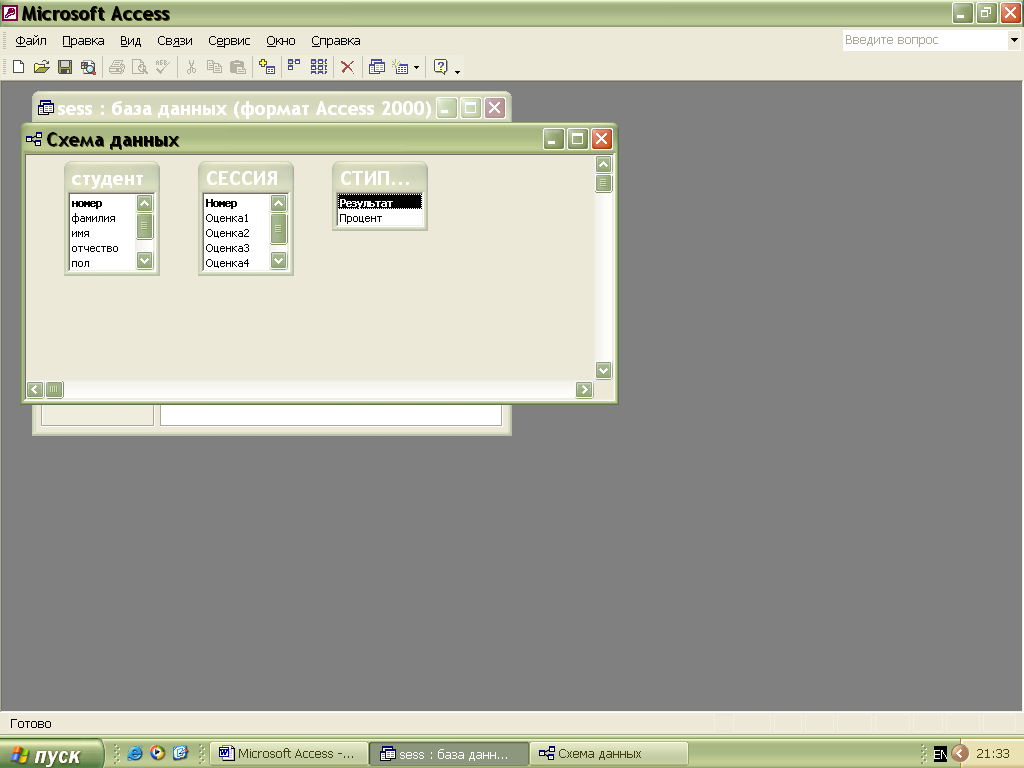Open the Справка menu
Viewport: 1024px width, 768px height.
pos(336,40)
